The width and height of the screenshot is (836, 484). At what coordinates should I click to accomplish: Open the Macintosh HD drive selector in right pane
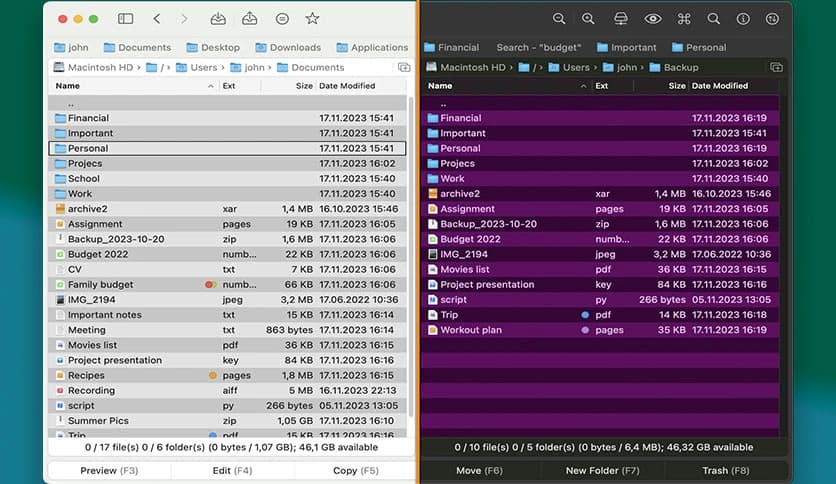pos(470,67)
